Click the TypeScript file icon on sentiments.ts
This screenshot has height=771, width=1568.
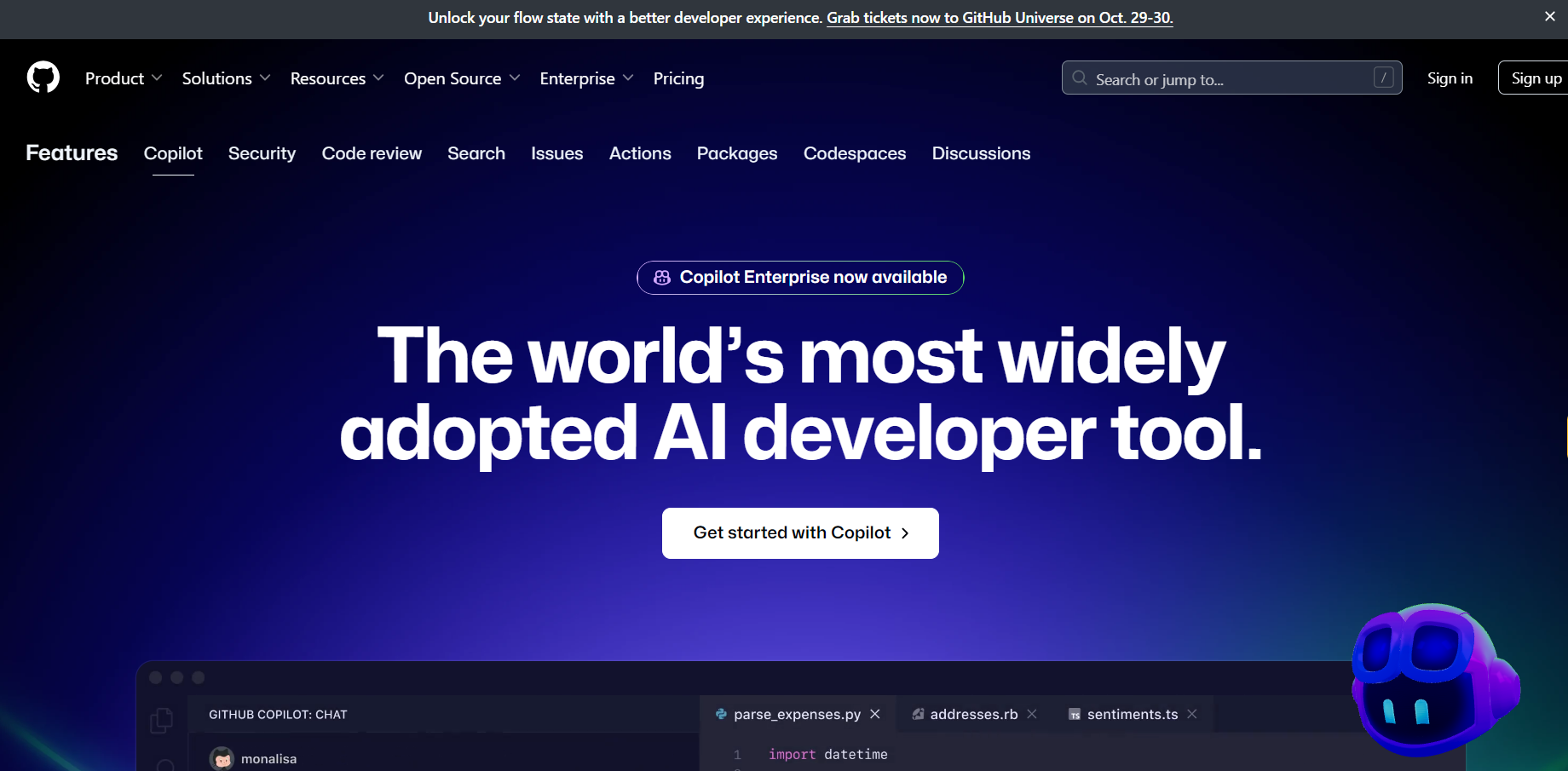tap(1075, 714)
